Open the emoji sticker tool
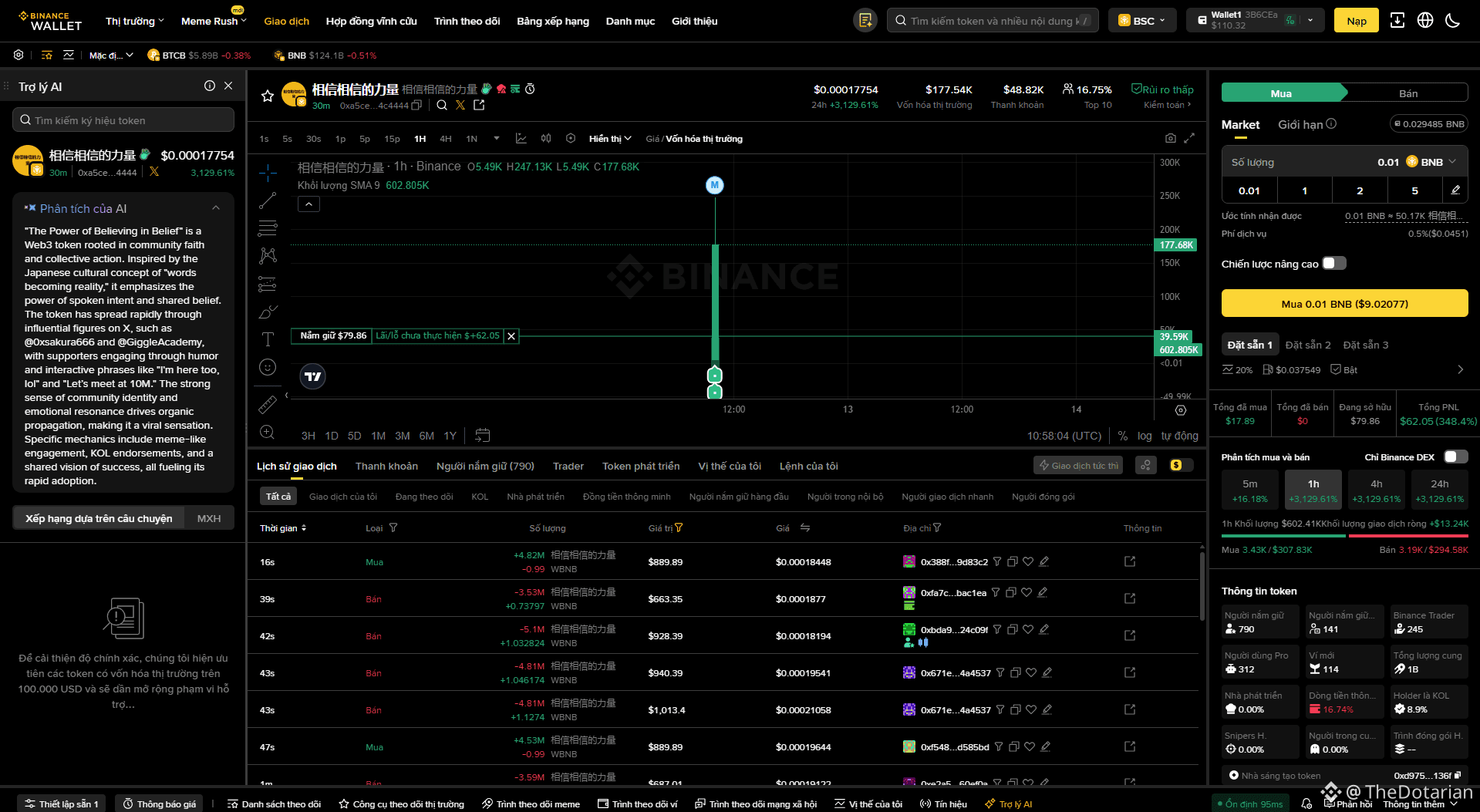1480x812 pixels. click(x=268, y=367)
